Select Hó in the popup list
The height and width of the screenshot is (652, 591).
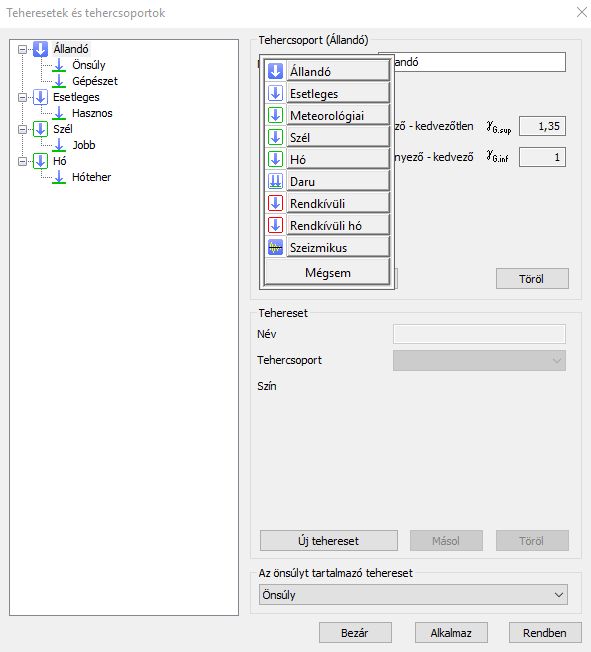tap(338, 159)
